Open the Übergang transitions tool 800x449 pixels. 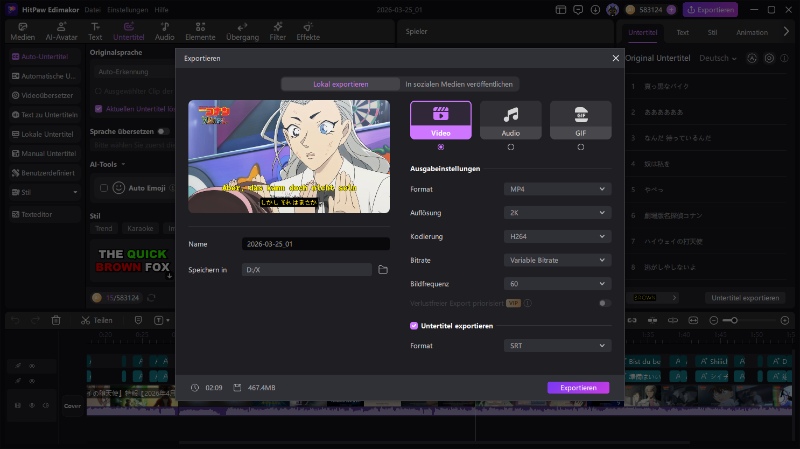[242, 32]
